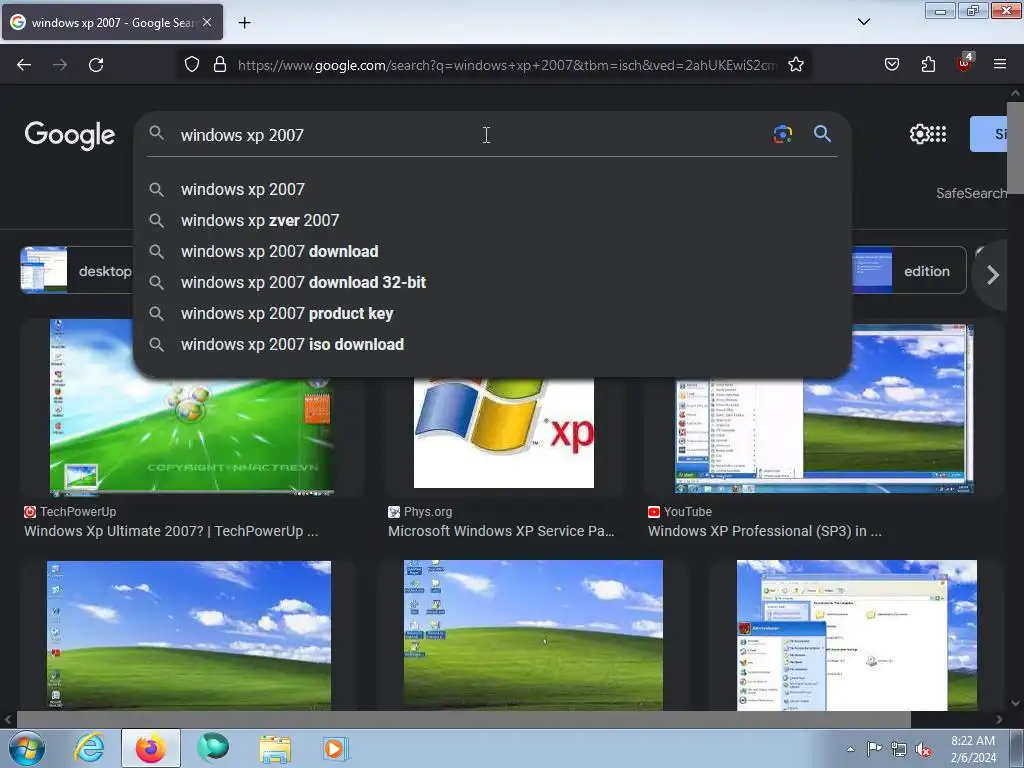Open the Phys.org Windows XP logo thumbnail
This screenshot has width=1024, height=768.
504,433
